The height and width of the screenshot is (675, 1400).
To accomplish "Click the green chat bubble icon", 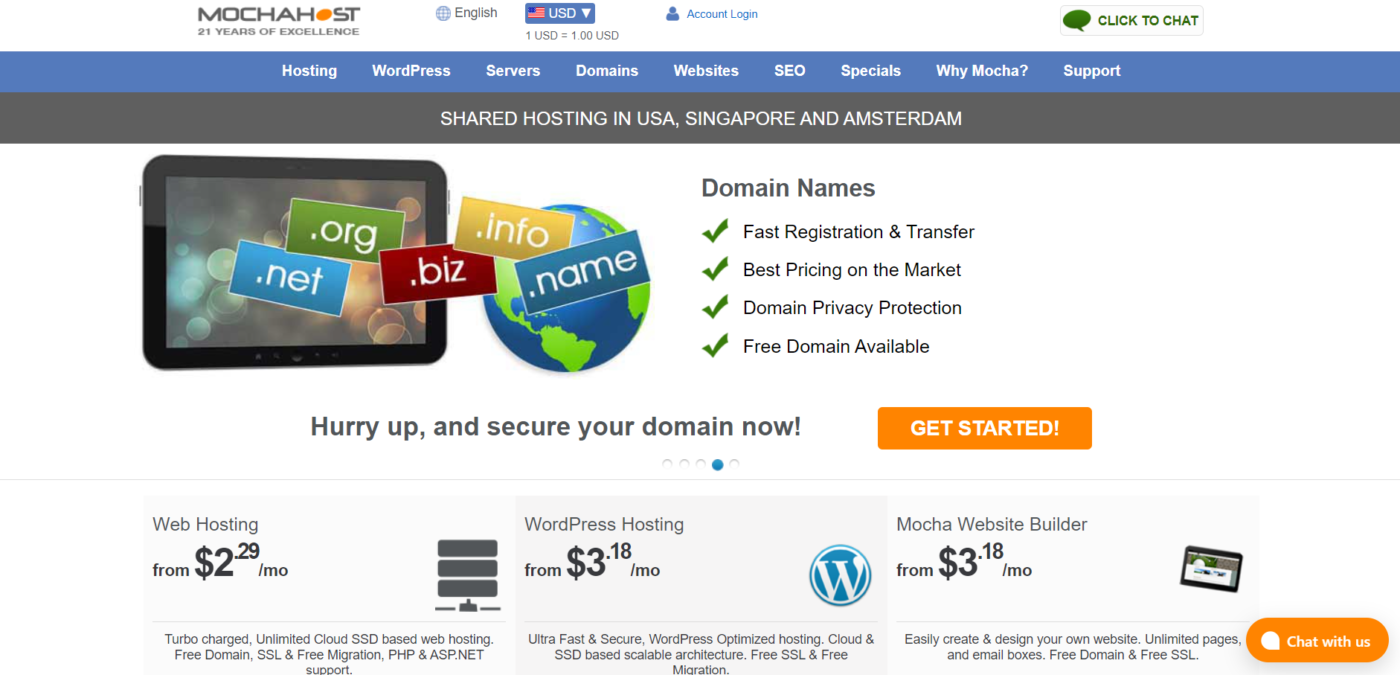I will [1077, 20].
